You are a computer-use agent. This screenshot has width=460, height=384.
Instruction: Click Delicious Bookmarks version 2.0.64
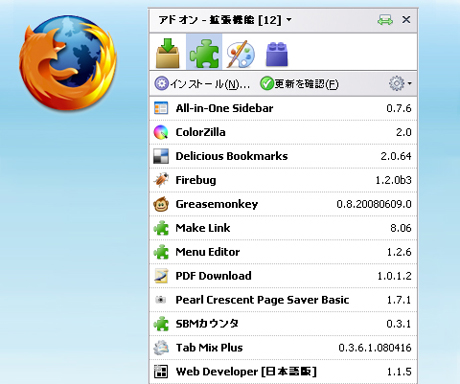[x=396, y=156]
